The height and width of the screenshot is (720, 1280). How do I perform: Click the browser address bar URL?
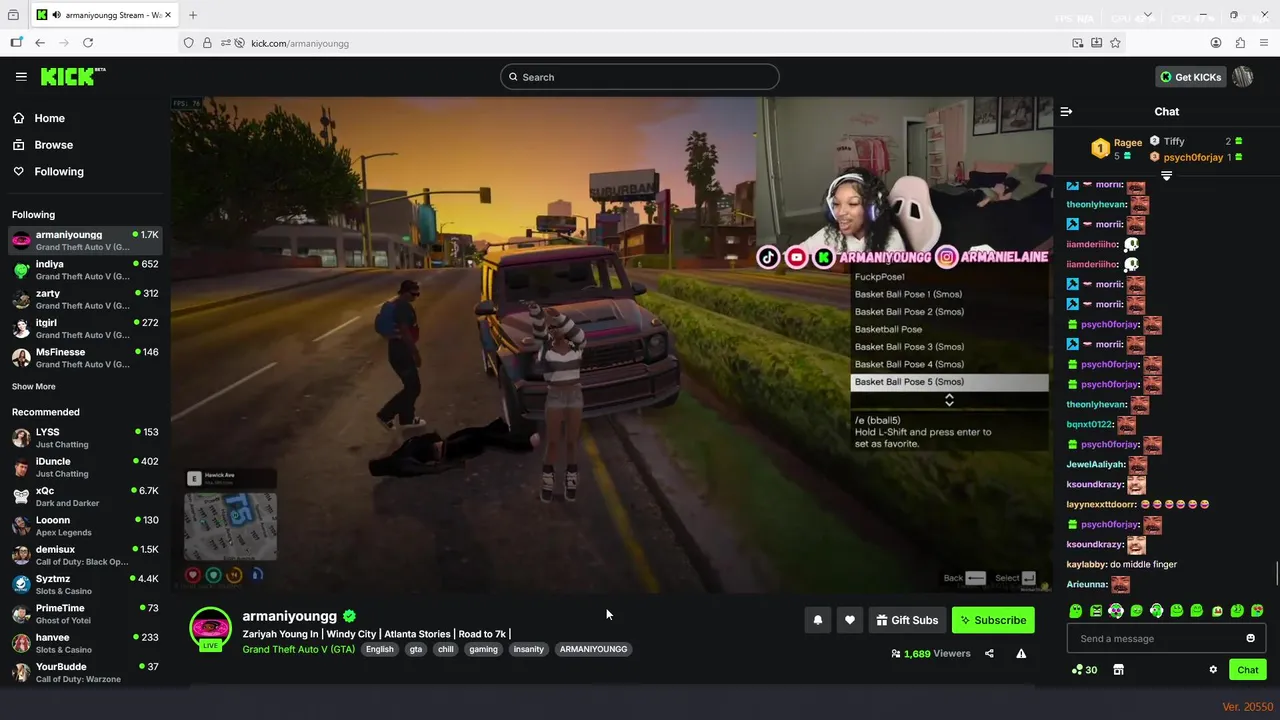300,43
